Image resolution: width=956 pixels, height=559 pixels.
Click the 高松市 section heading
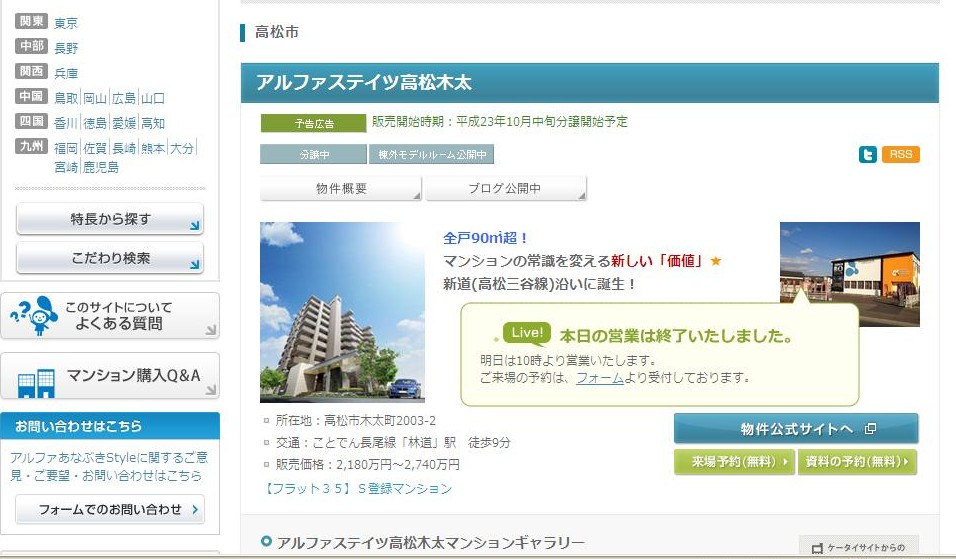[x=277, y=32]
